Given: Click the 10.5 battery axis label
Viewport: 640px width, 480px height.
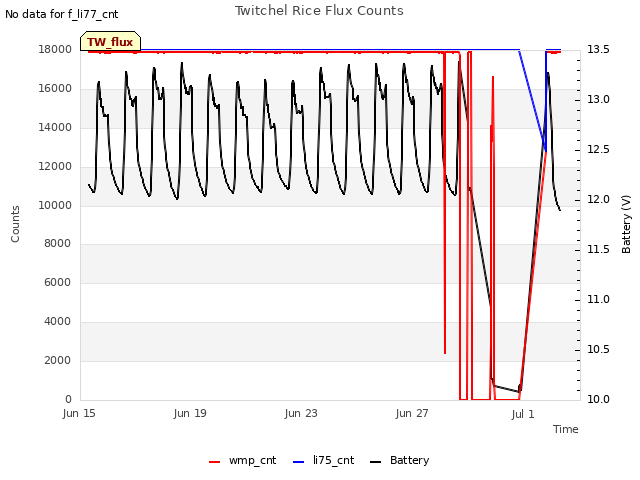Looking at the screenshot, I should (x=598, y=350).
